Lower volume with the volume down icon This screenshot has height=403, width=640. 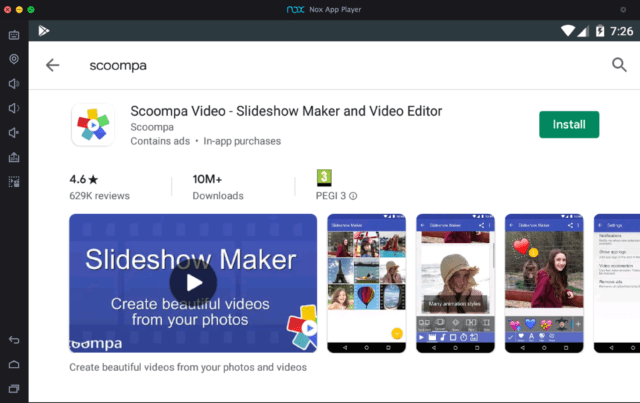tap(14, 108)
